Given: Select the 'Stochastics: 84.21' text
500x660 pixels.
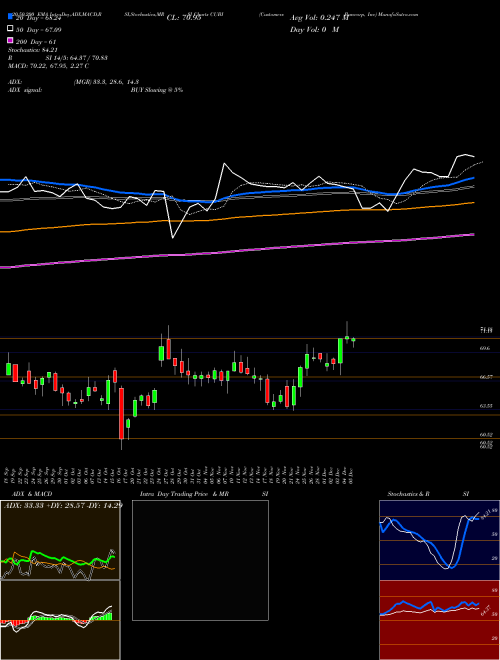Looking at the screenshot, I should point(32,50).
